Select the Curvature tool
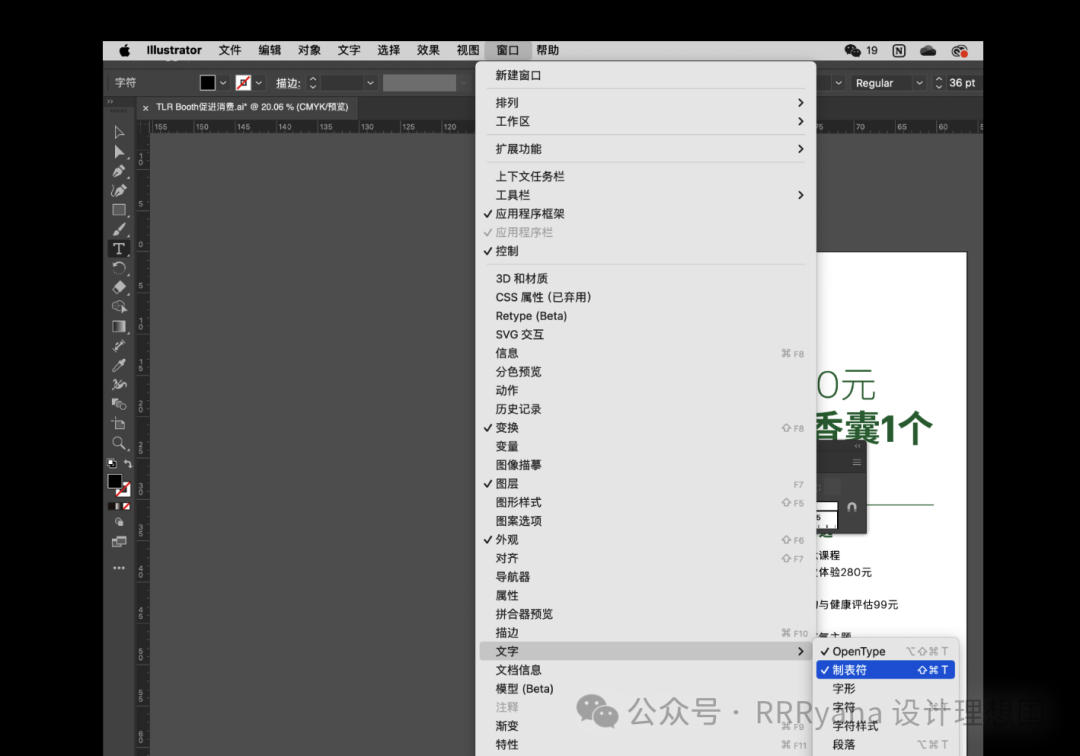 pyautogui.click(x=119, y=190)
